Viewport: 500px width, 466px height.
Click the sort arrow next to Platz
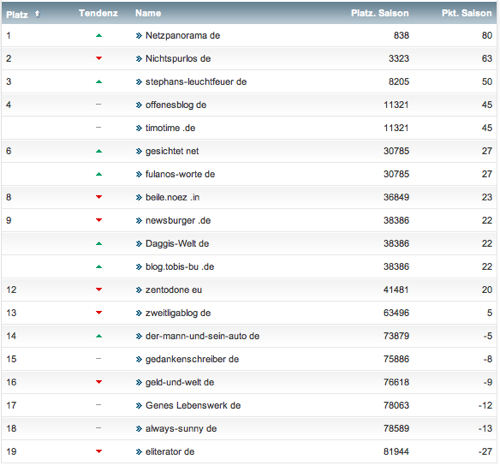pyautogui.click(x=37, y=14)
